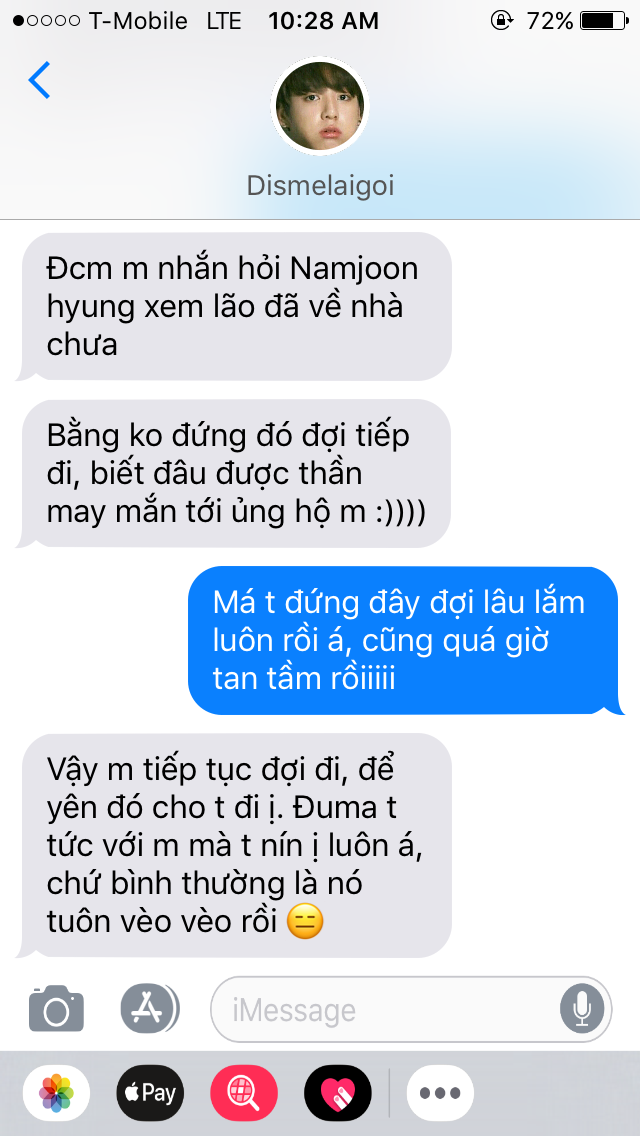640x1136 pixels.
Task: Tap the microphone dictation icon
Action: pos(581,1009)
